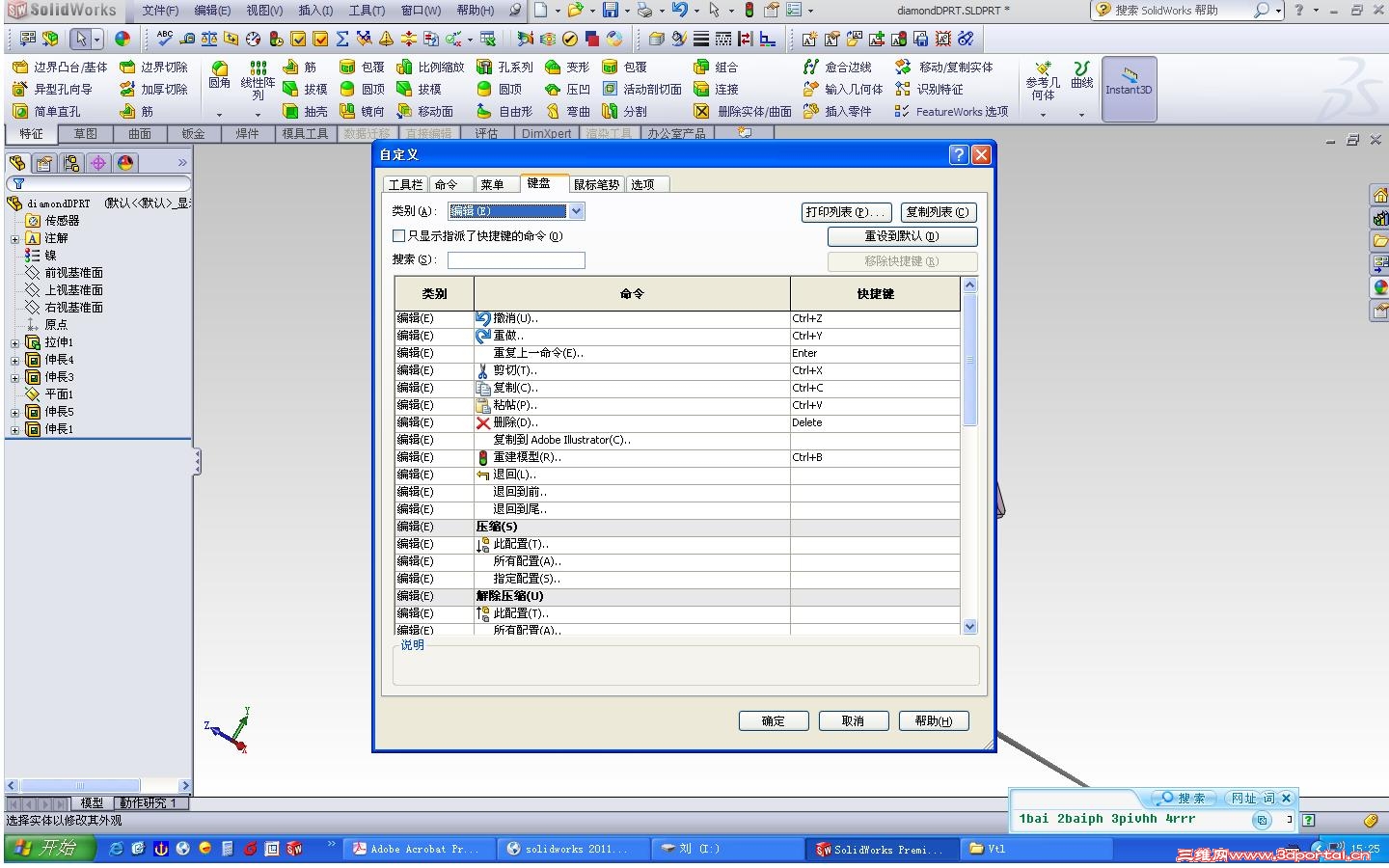The width and height of the screenshot is (1389, 868).
Task: Select the 镜向 mirror tool
Action: pos(362,112)
